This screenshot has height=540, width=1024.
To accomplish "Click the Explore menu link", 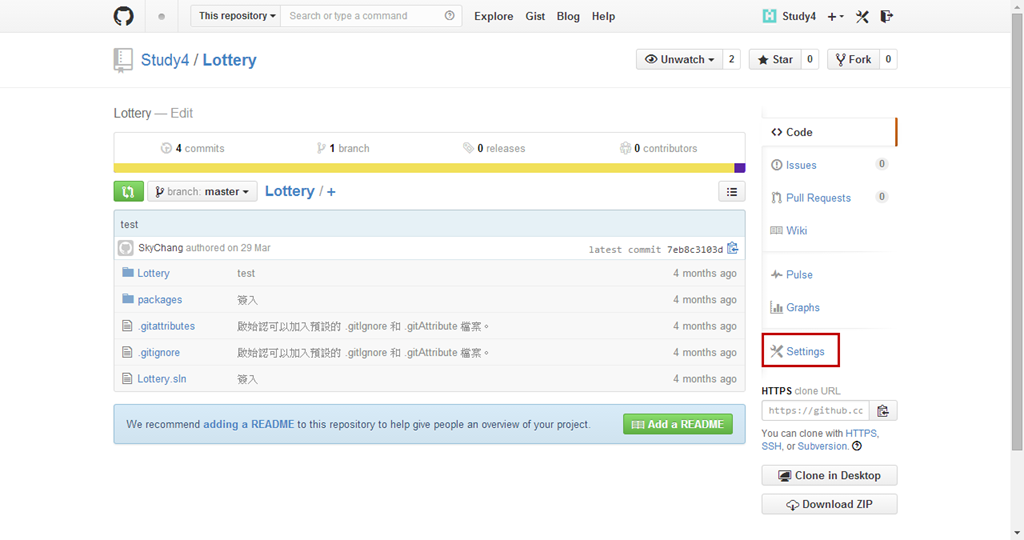I will pyautogui.click(x=494, y=16).
